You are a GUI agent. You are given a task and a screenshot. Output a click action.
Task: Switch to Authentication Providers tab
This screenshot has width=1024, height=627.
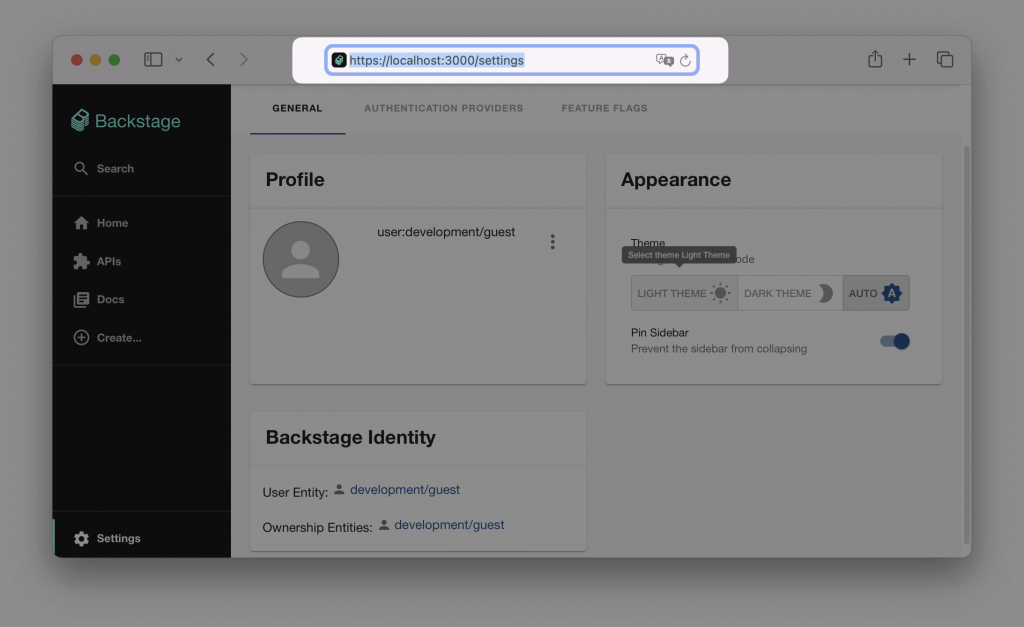click(443, 108)
